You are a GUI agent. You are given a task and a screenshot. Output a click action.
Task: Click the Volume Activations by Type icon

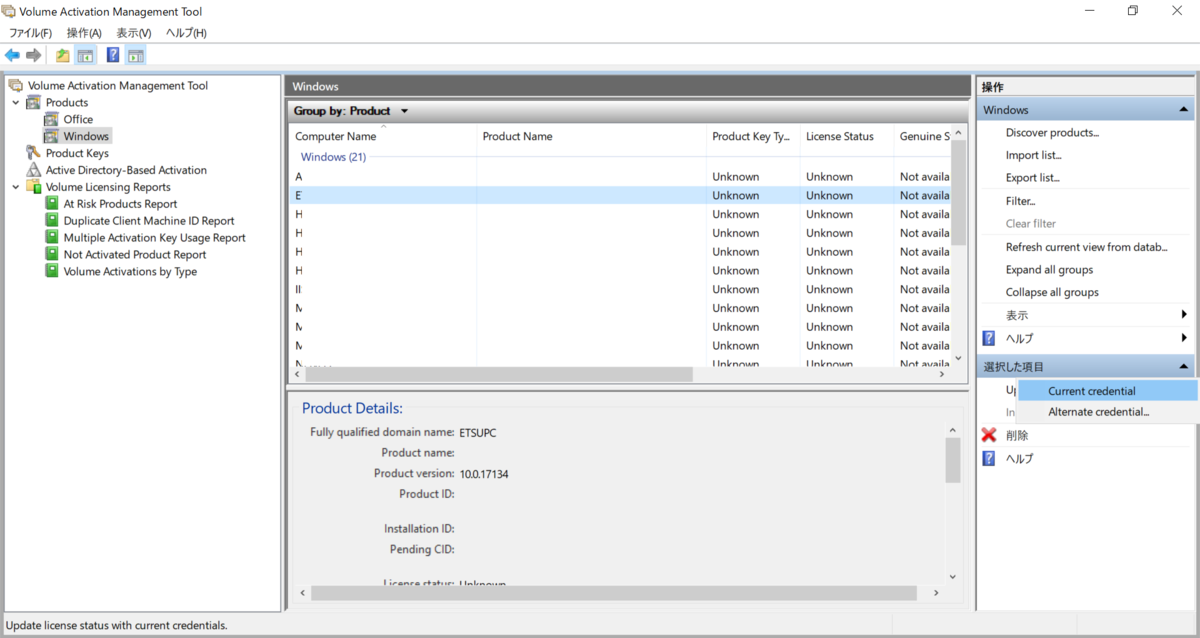(x=53, y=272)
